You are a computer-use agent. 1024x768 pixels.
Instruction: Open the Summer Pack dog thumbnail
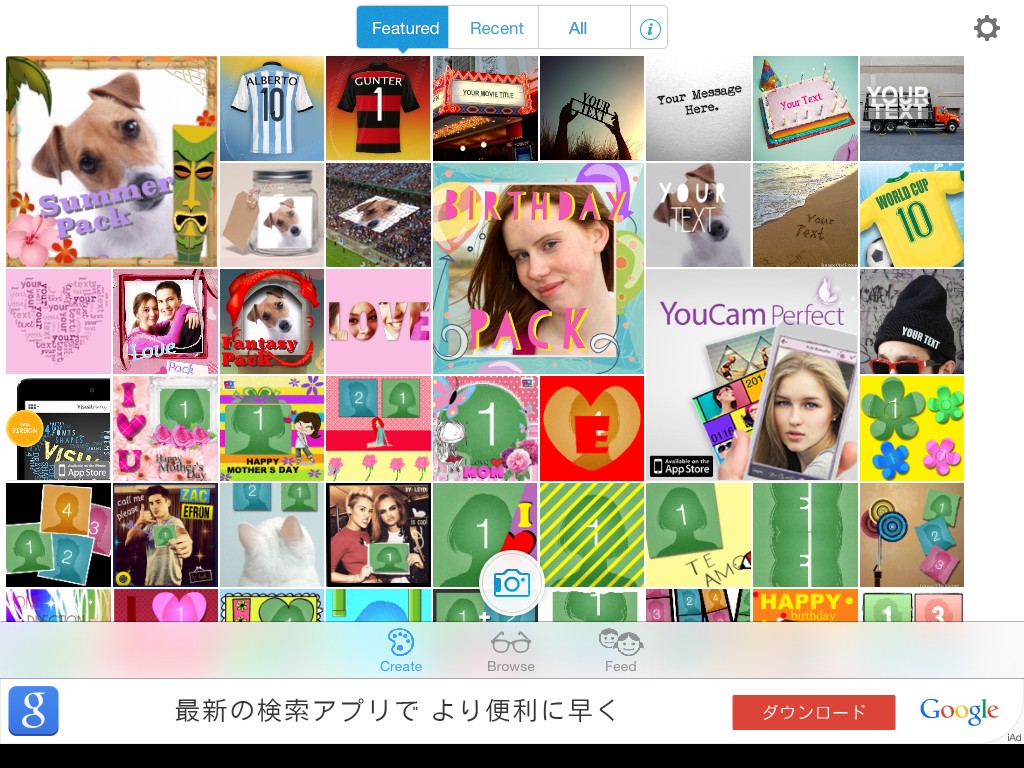point(112,161)
